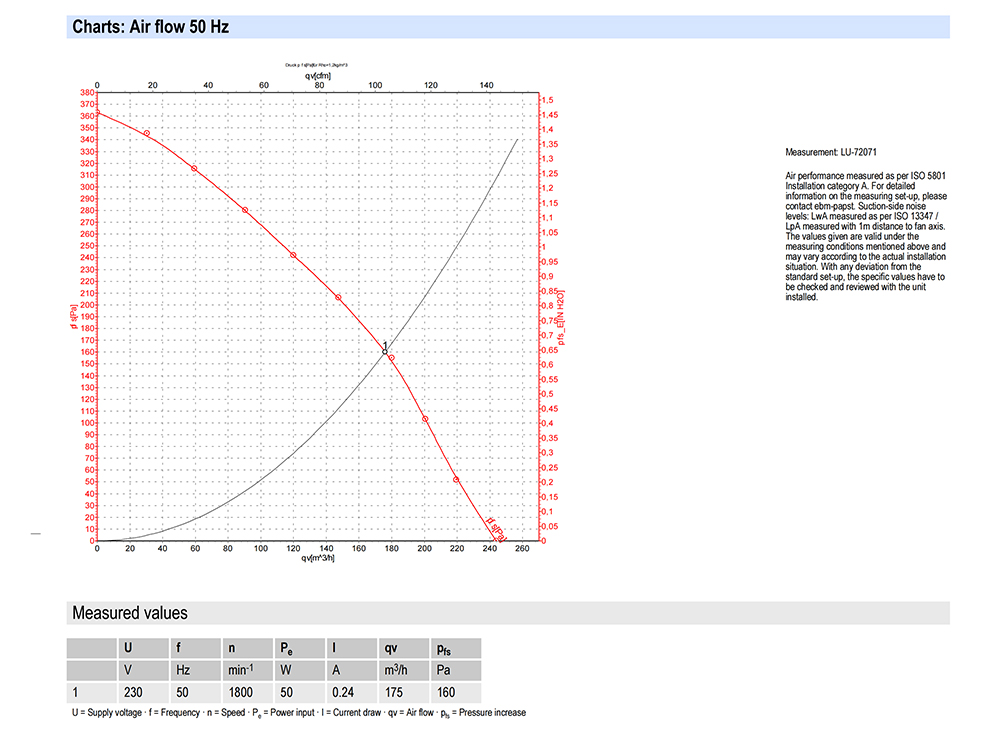The height and width of the screenshot is (735, 1000).
Task: Click the first red data point near 345 Pa
Action: pos(146,133)
